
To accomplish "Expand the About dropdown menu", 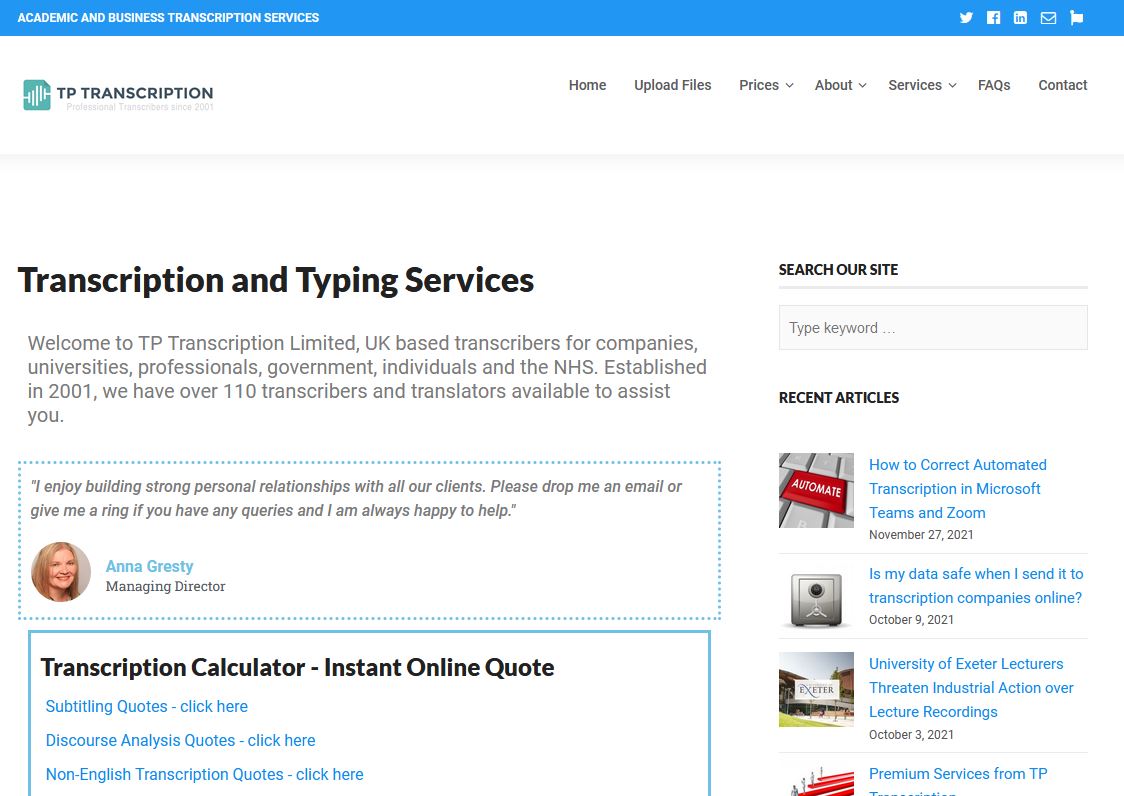I will coord(840,85).
